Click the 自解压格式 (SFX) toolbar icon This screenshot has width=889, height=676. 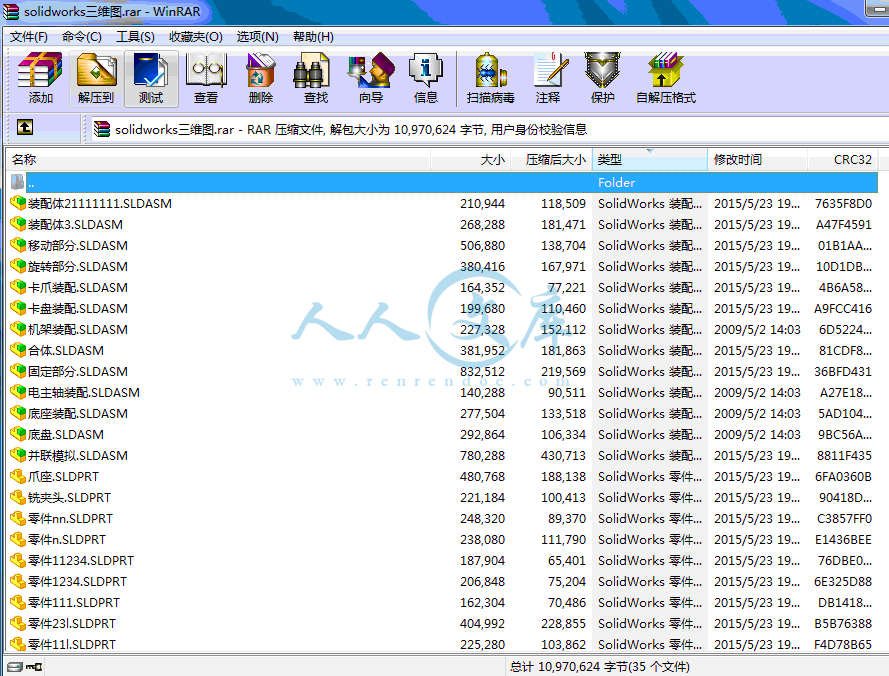pos(666,70)
